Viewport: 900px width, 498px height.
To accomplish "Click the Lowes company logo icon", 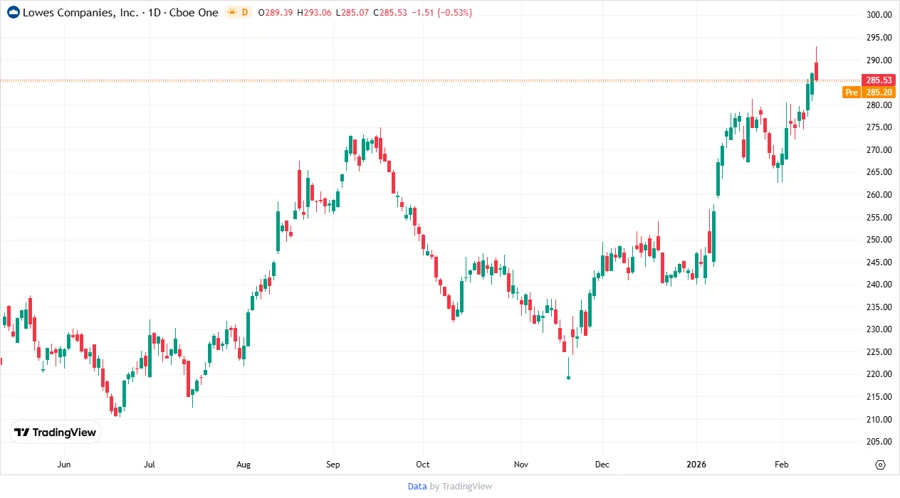I will 13,12.
